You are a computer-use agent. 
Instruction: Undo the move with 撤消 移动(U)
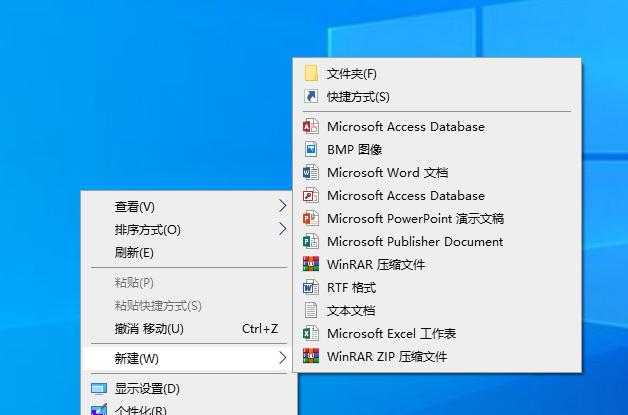coord(186,328)
